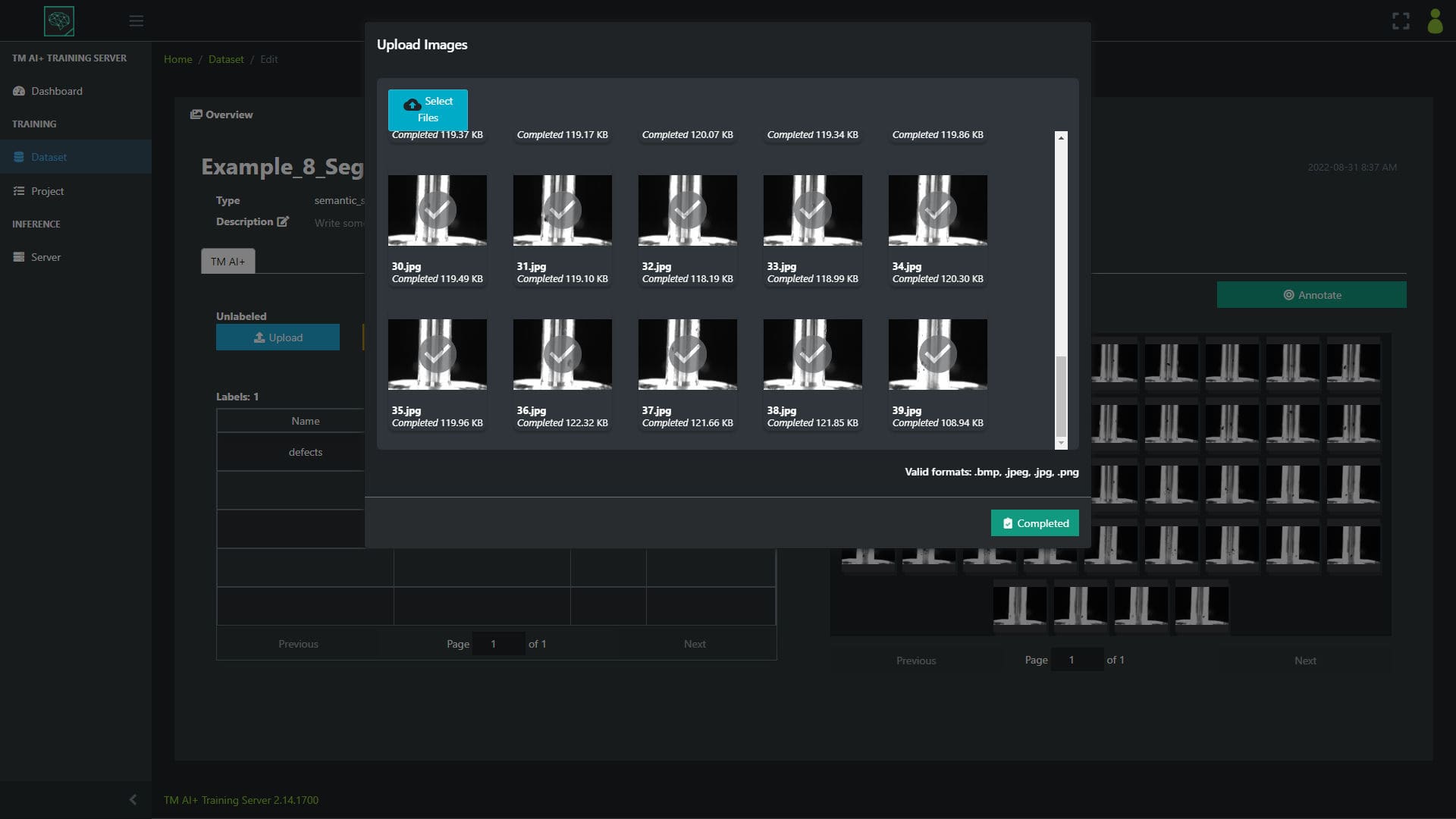
Task: Toggle the hamburger navigation menu
Action: [x=136, y=20]
